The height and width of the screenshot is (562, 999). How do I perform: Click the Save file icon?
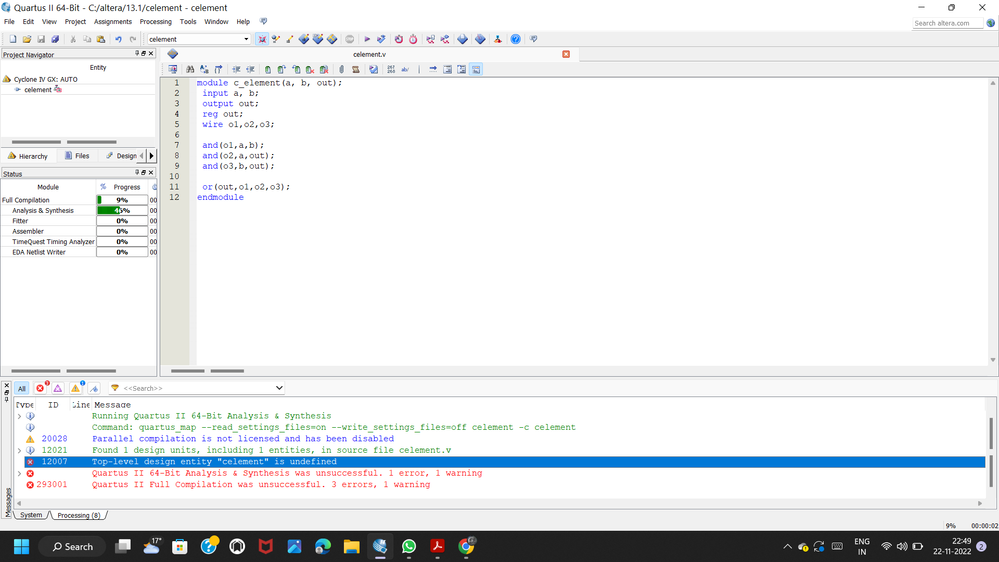(40, 39)
